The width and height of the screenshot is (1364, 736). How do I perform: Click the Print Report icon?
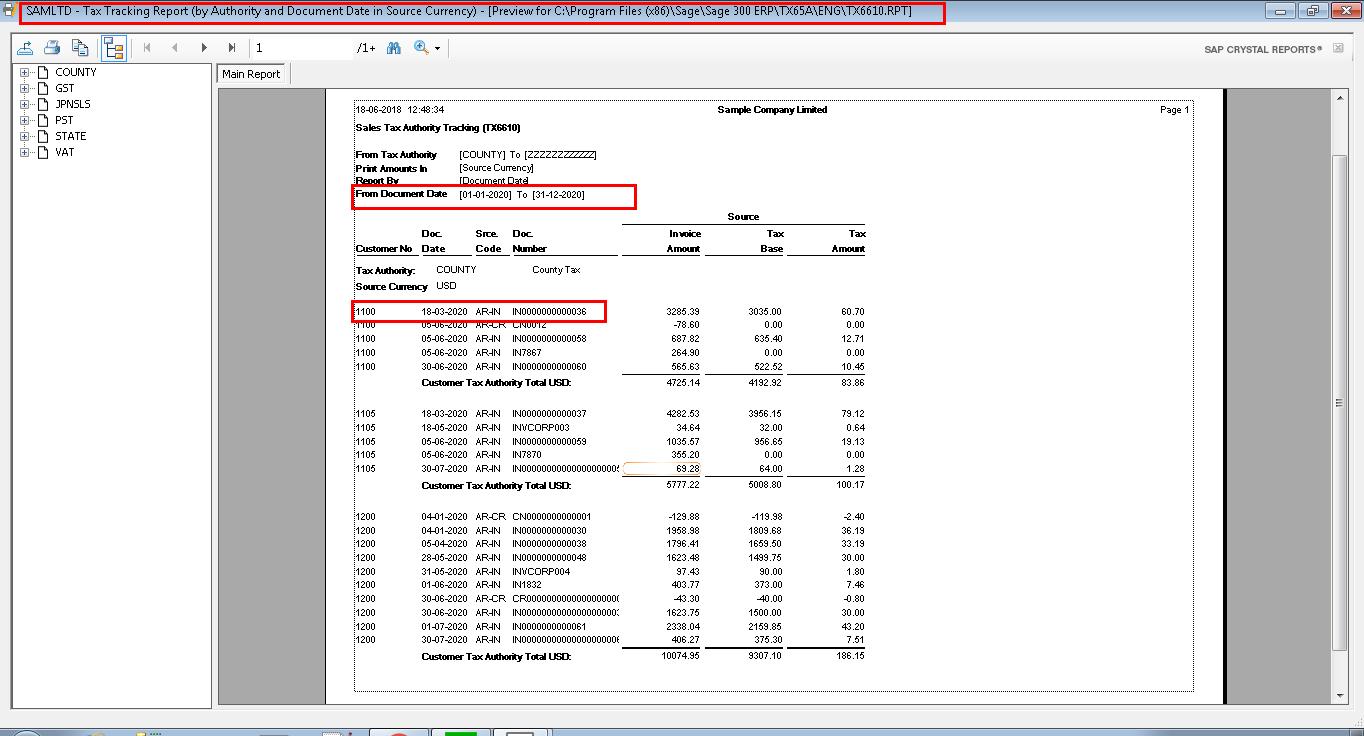53,48
